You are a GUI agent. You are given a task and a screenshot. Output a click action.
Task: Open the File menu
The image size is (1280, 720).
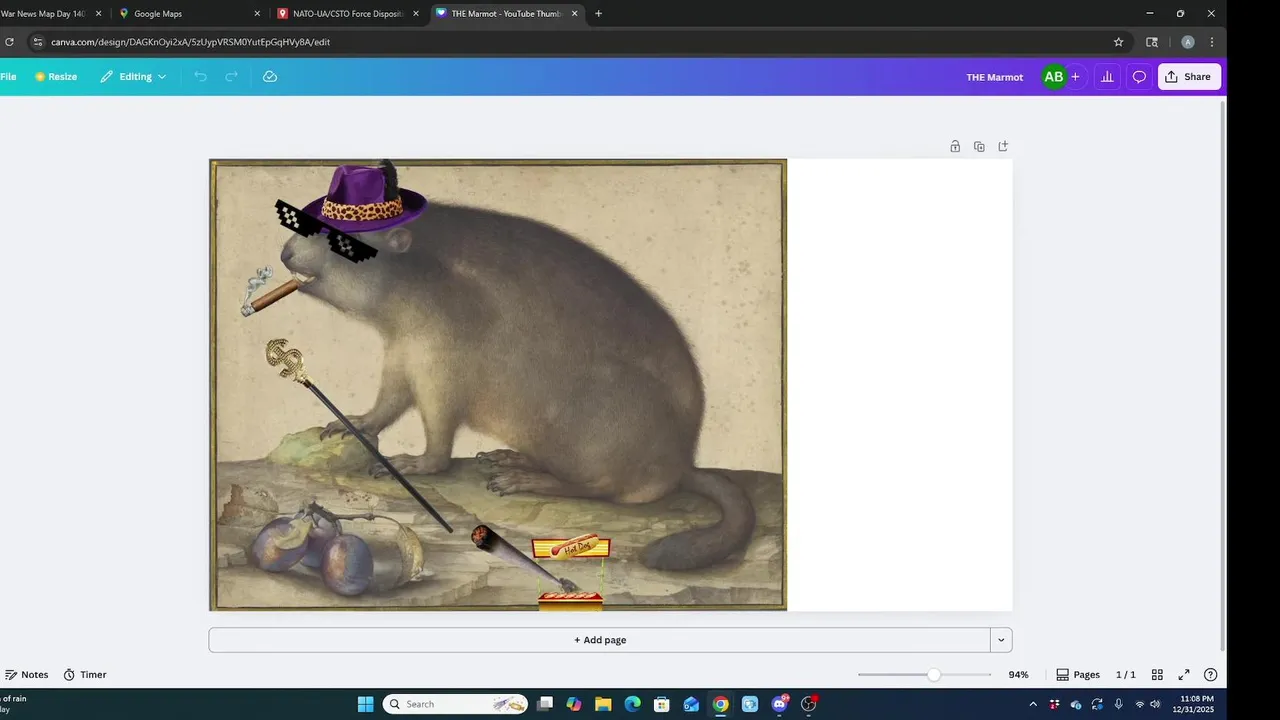(x=8, y=77)
